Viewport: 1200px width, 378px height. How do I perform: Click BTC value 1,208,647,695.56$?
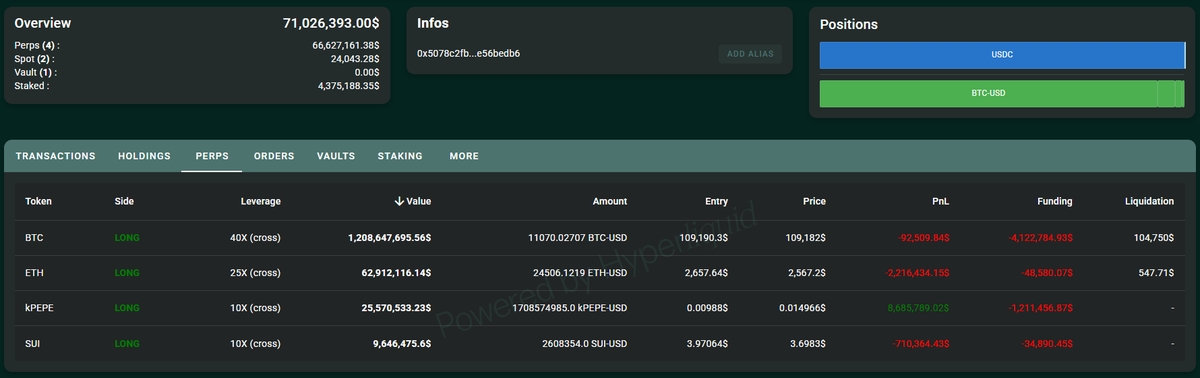point(390,238)
